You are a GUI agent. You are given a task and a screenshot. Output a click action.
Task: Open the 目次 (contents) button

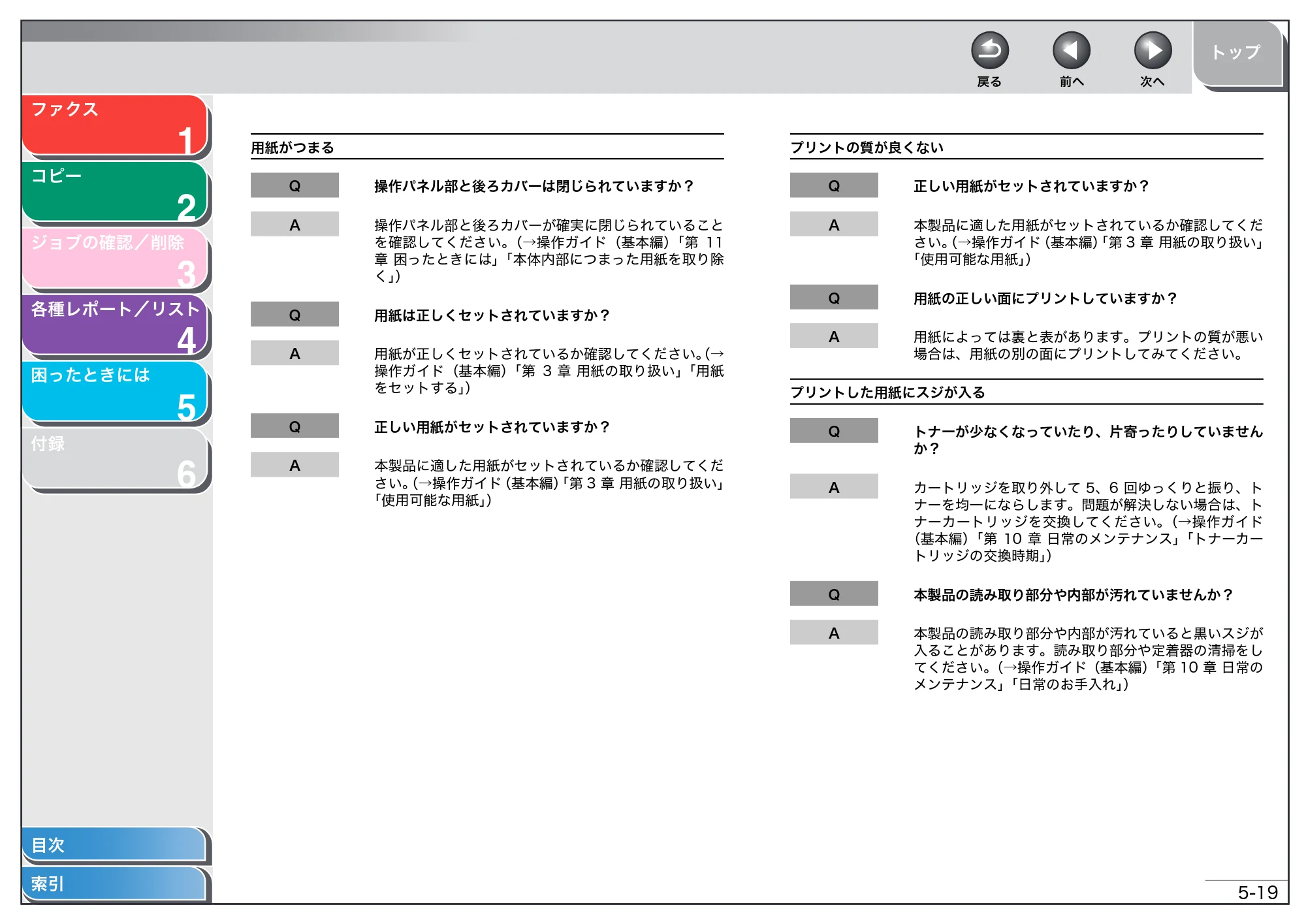[114, 845]
